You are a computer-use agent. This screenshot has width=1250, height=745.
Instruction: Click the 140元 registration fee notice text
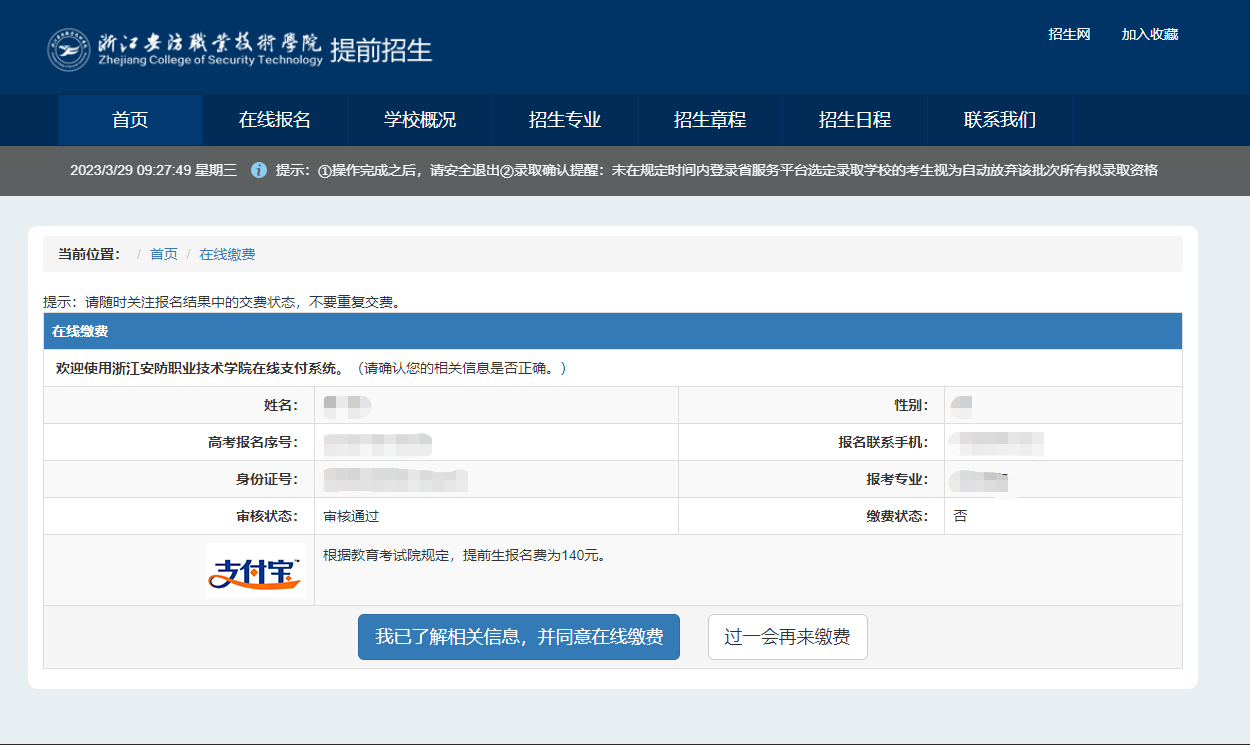pyautogui.click(x=464, y=555)
